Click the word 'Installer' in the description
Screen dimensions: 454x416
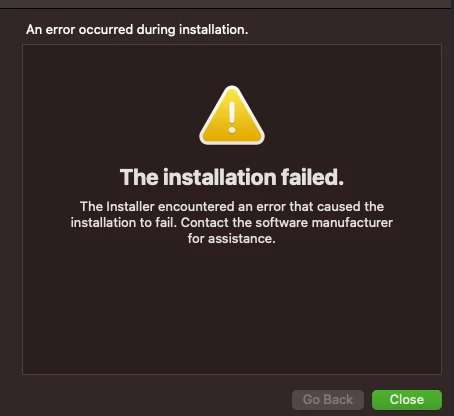(x=130, y=207)
